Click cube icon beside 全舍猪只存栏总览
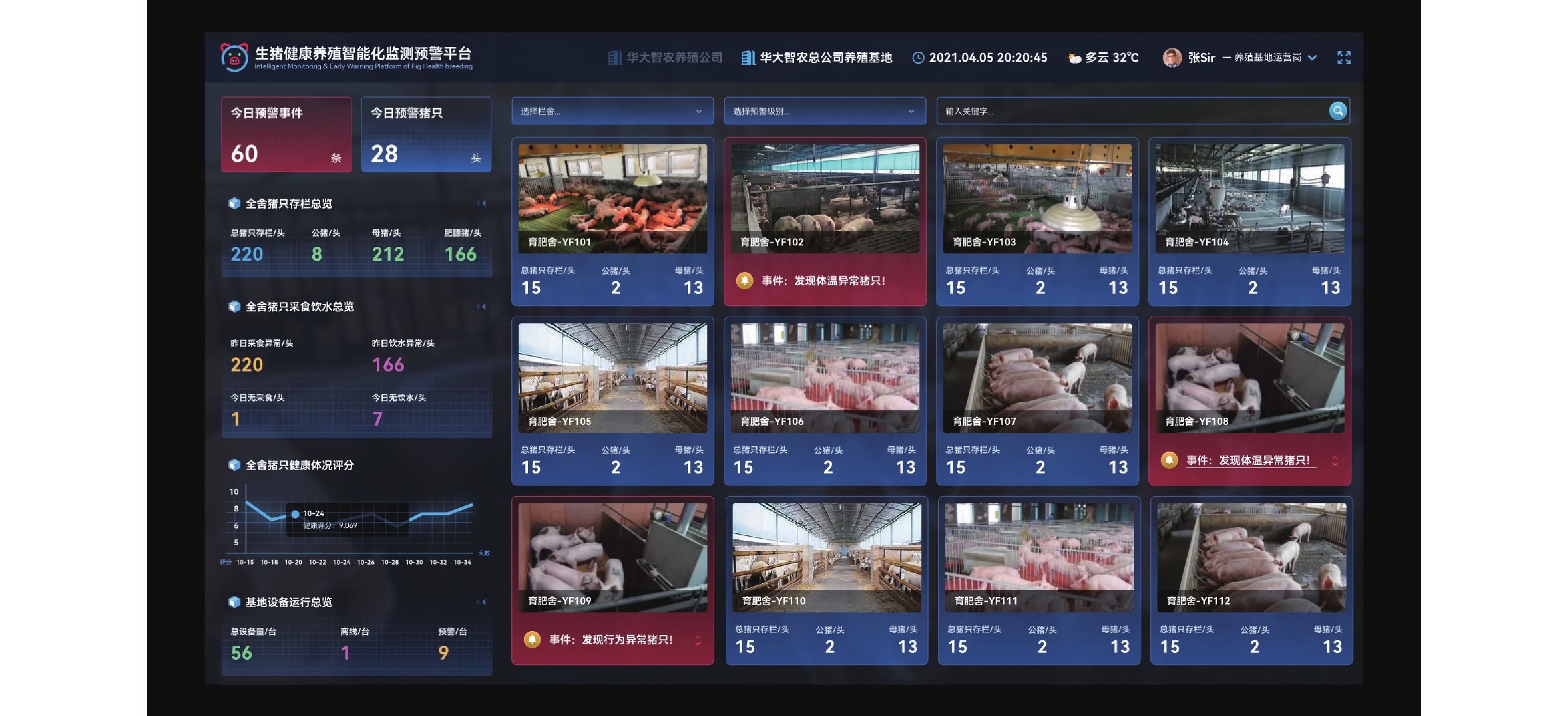This screenshot has width=1568, height=716. click(234, 203)
